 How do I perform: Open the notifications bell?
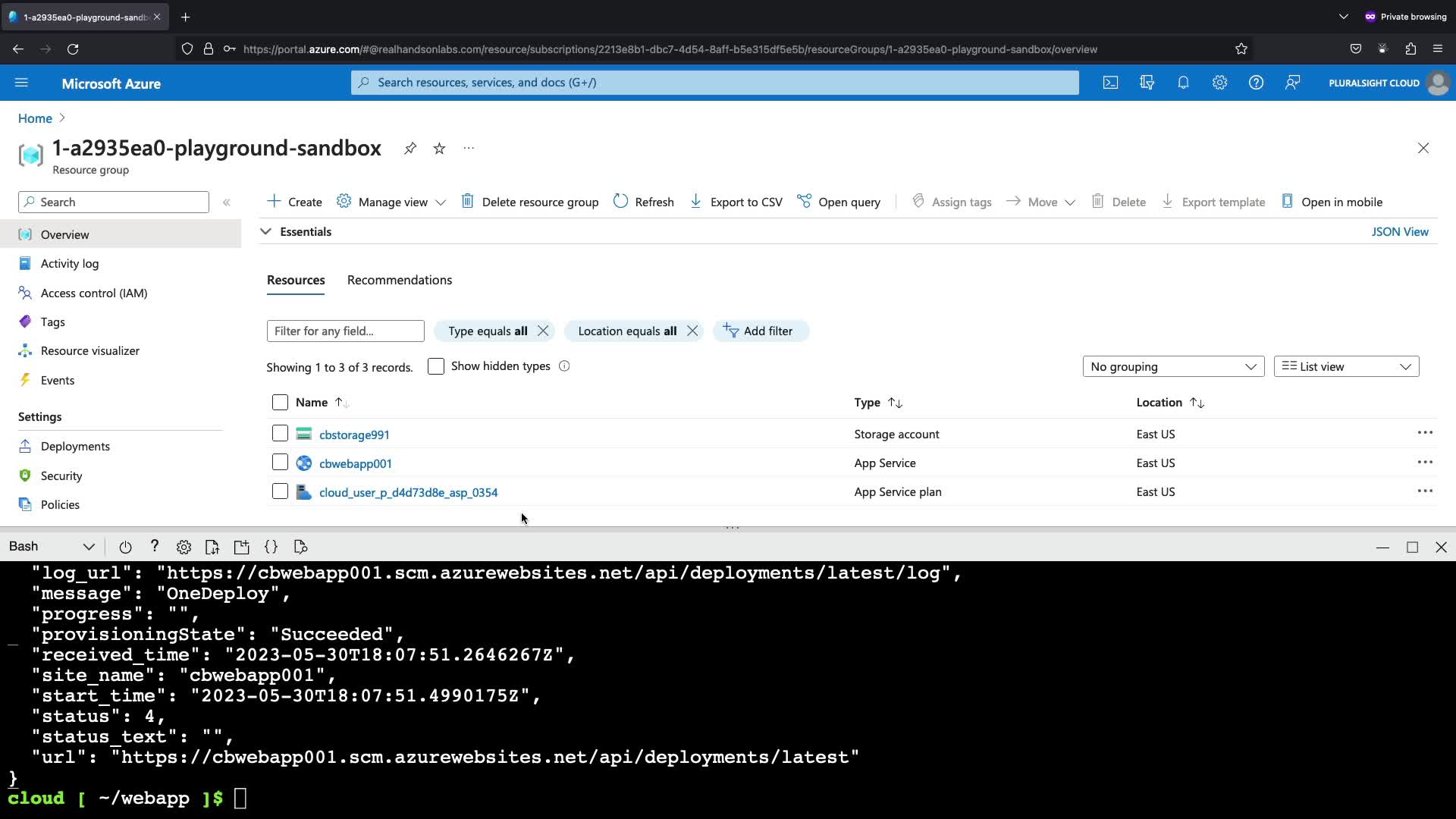(1183, 83)
